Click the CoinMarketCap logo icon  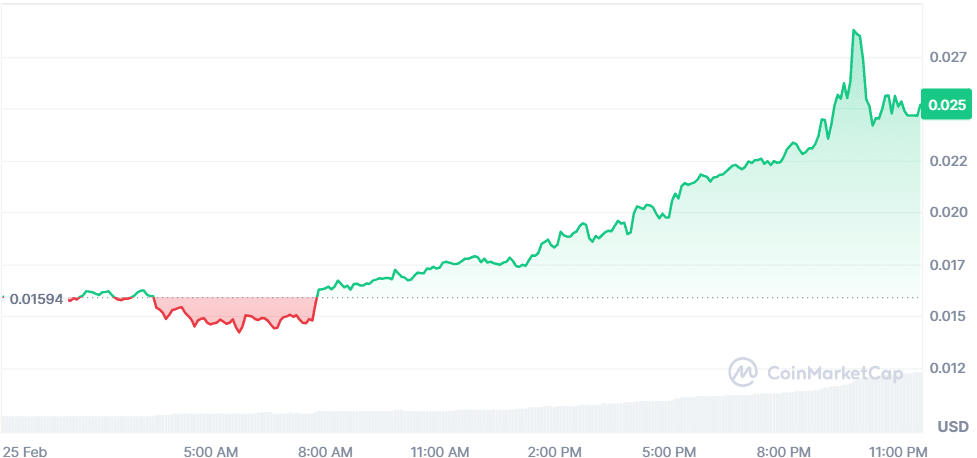point(742,372)
